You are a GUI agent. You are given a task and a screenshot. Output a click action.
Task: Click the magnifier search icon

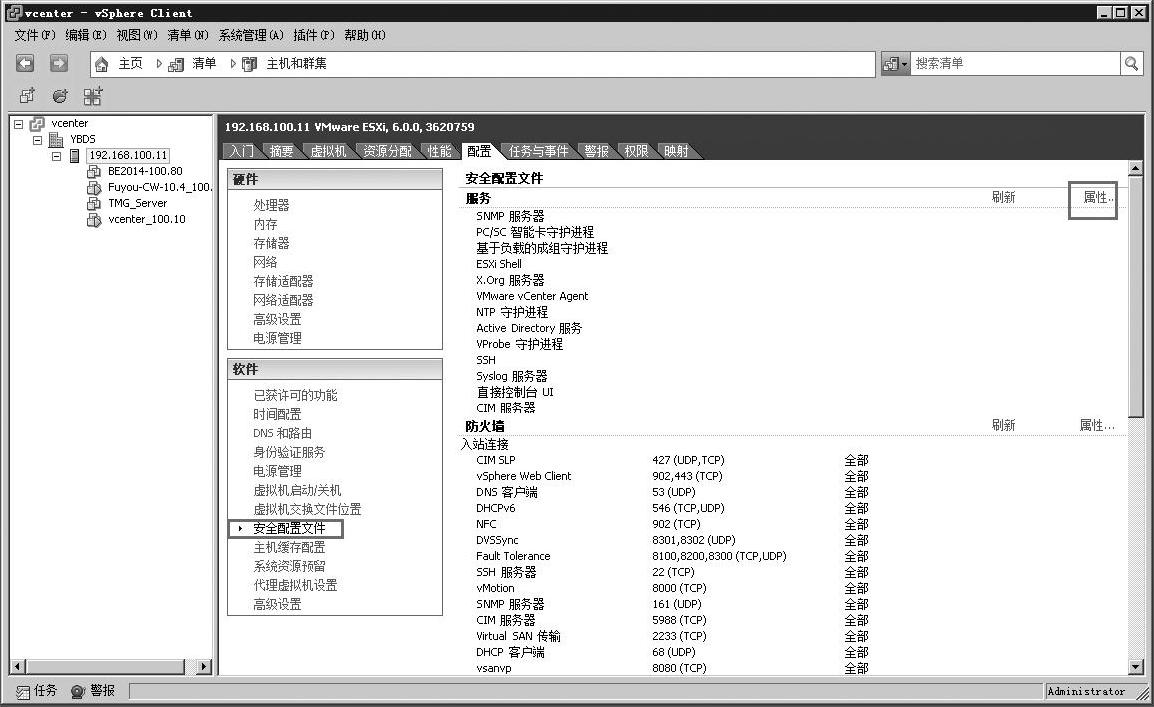[1131, 63]
